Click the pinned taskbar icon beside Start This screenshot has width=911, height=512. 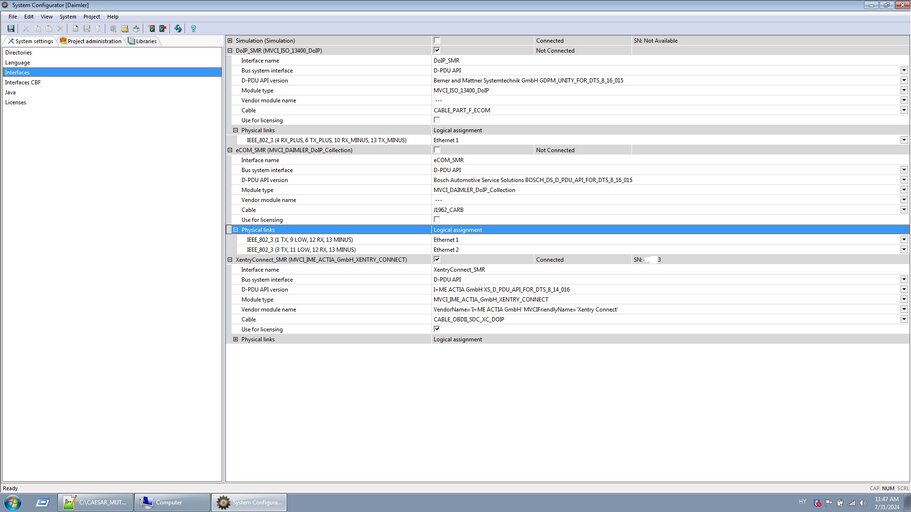(42, 502)
